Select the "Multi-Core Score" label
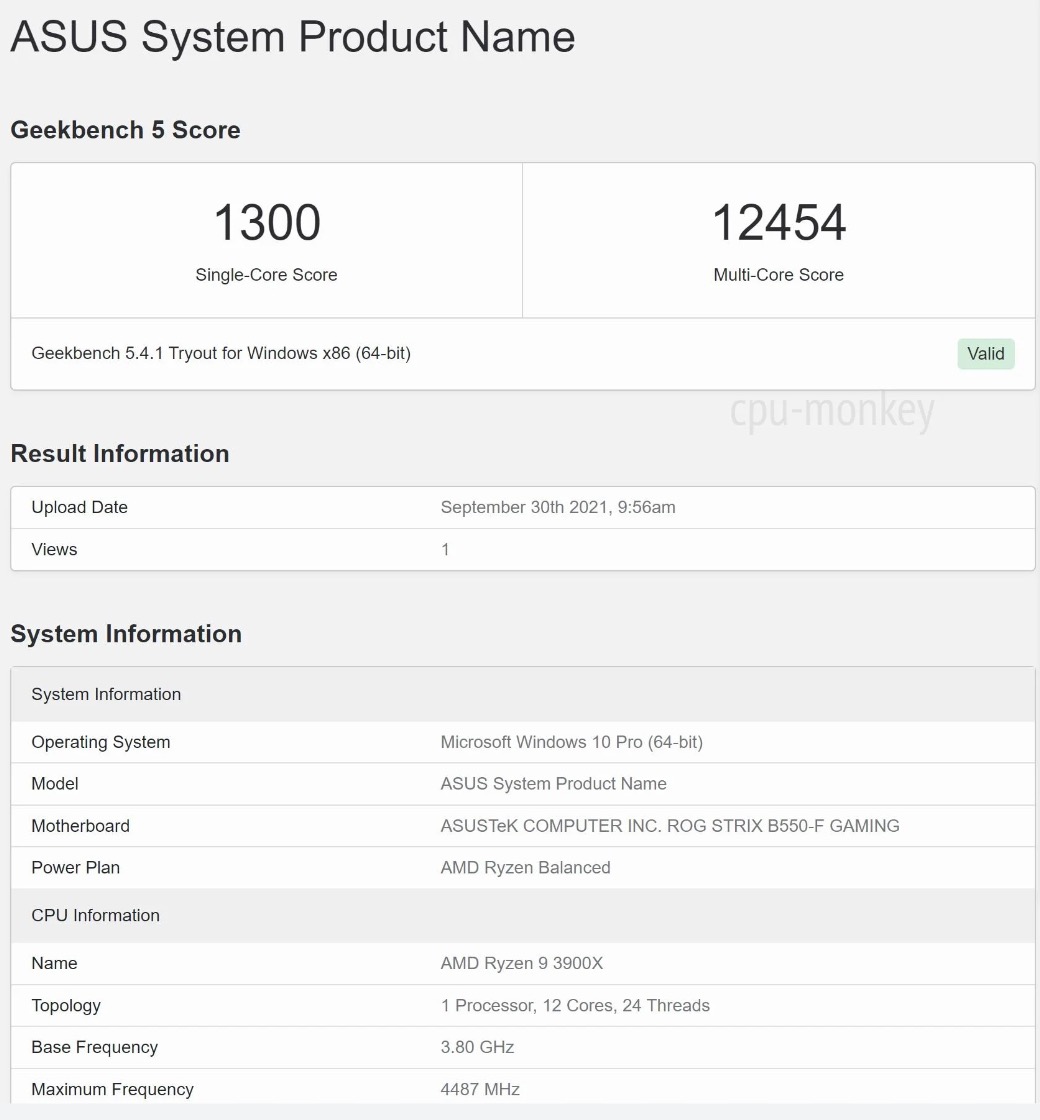 (779, 275)
